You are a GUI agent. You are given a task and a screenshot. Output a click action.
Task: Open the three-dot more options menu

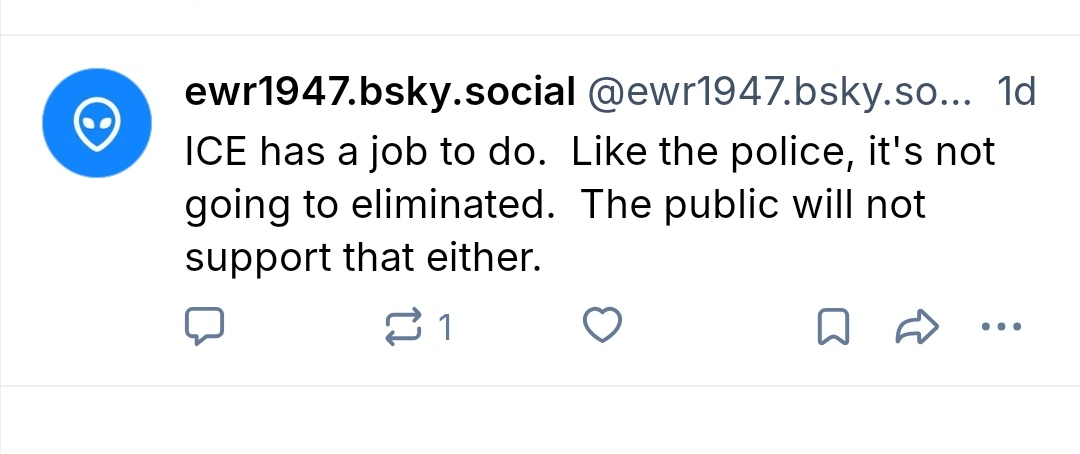click(x=1001, y=327)
